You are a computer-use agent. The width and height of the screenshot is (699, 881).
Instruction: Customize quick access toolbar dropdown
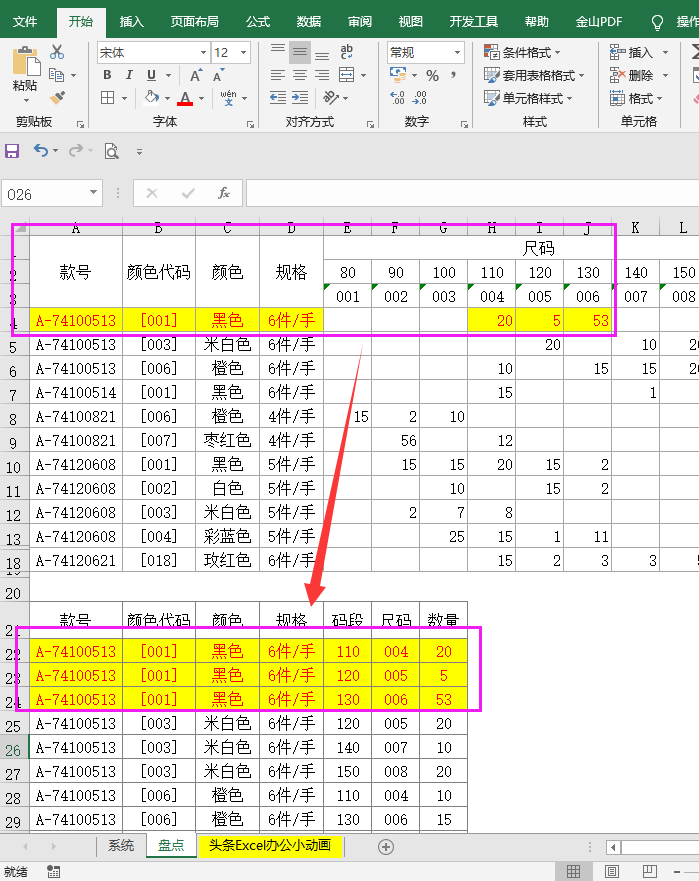coord(139,152)
